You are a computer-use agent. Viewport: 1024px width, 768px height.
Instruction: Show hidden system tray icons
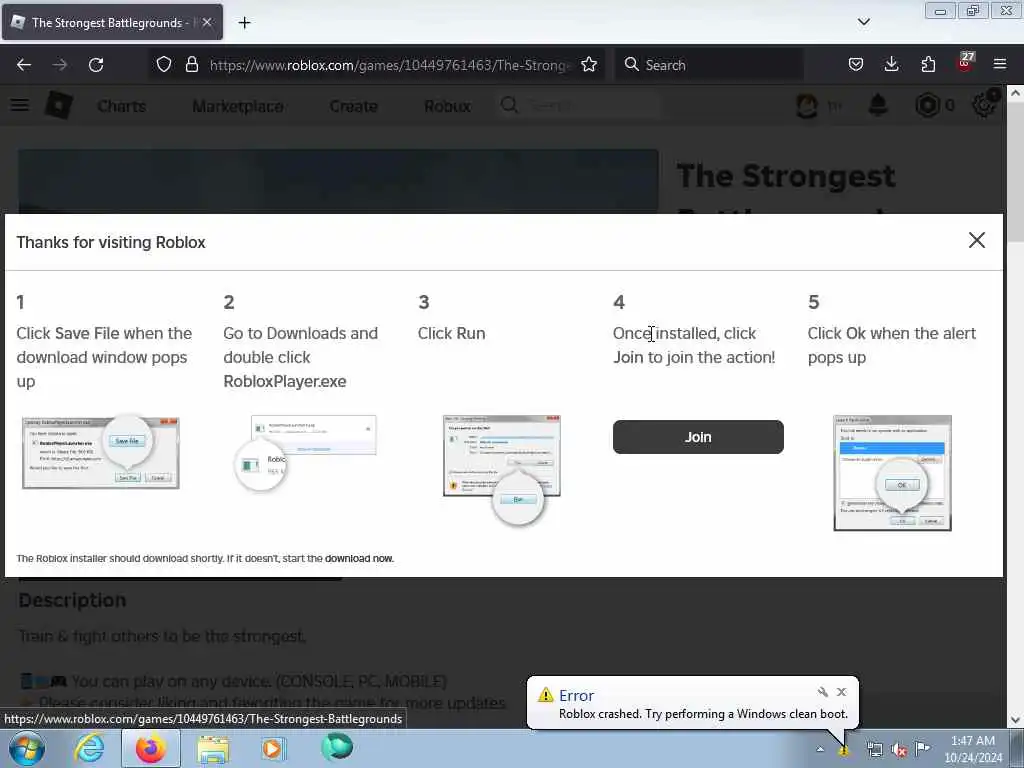click(820, 749)
